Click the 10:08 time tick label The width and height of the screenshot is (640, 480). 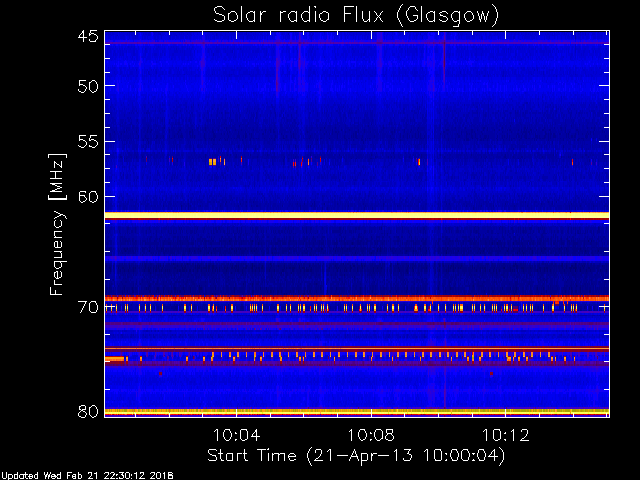[371, 435]
